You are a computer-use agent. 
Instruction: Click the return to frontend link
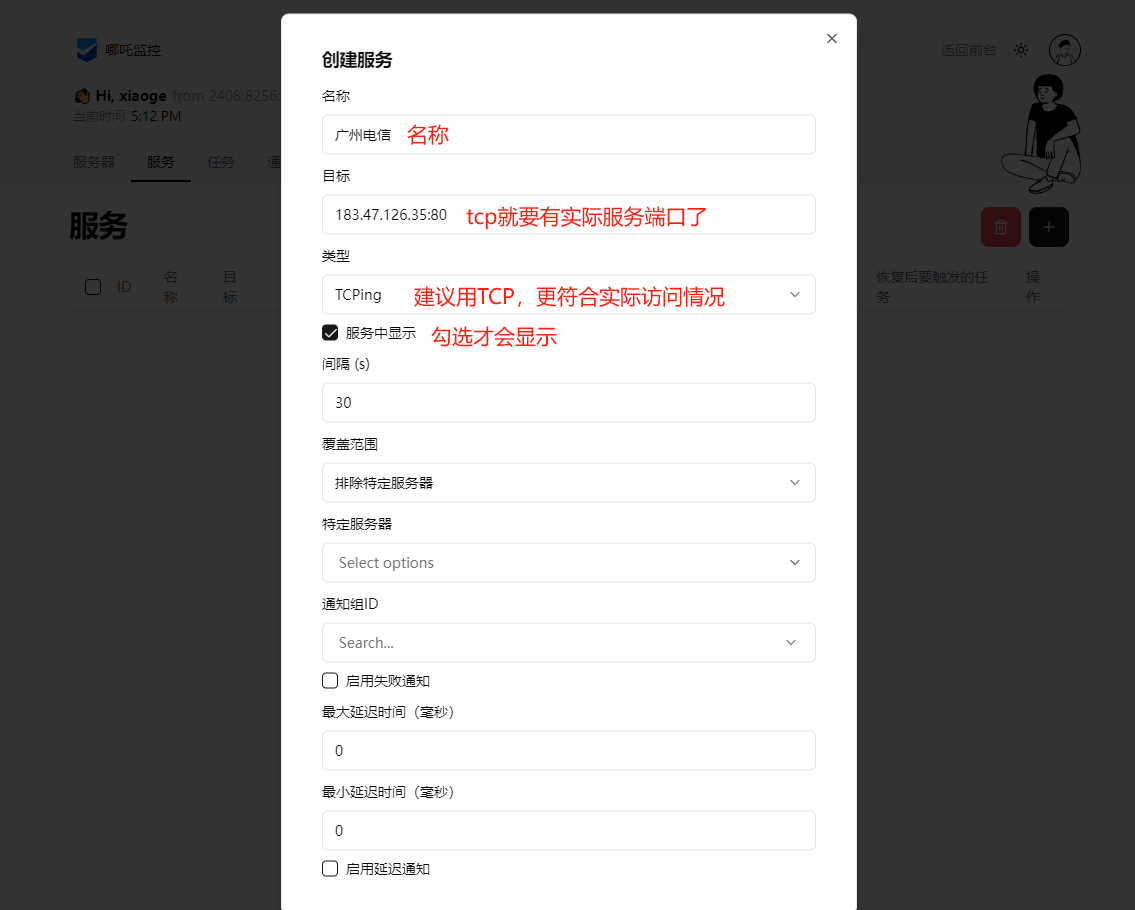click(968, 50)
